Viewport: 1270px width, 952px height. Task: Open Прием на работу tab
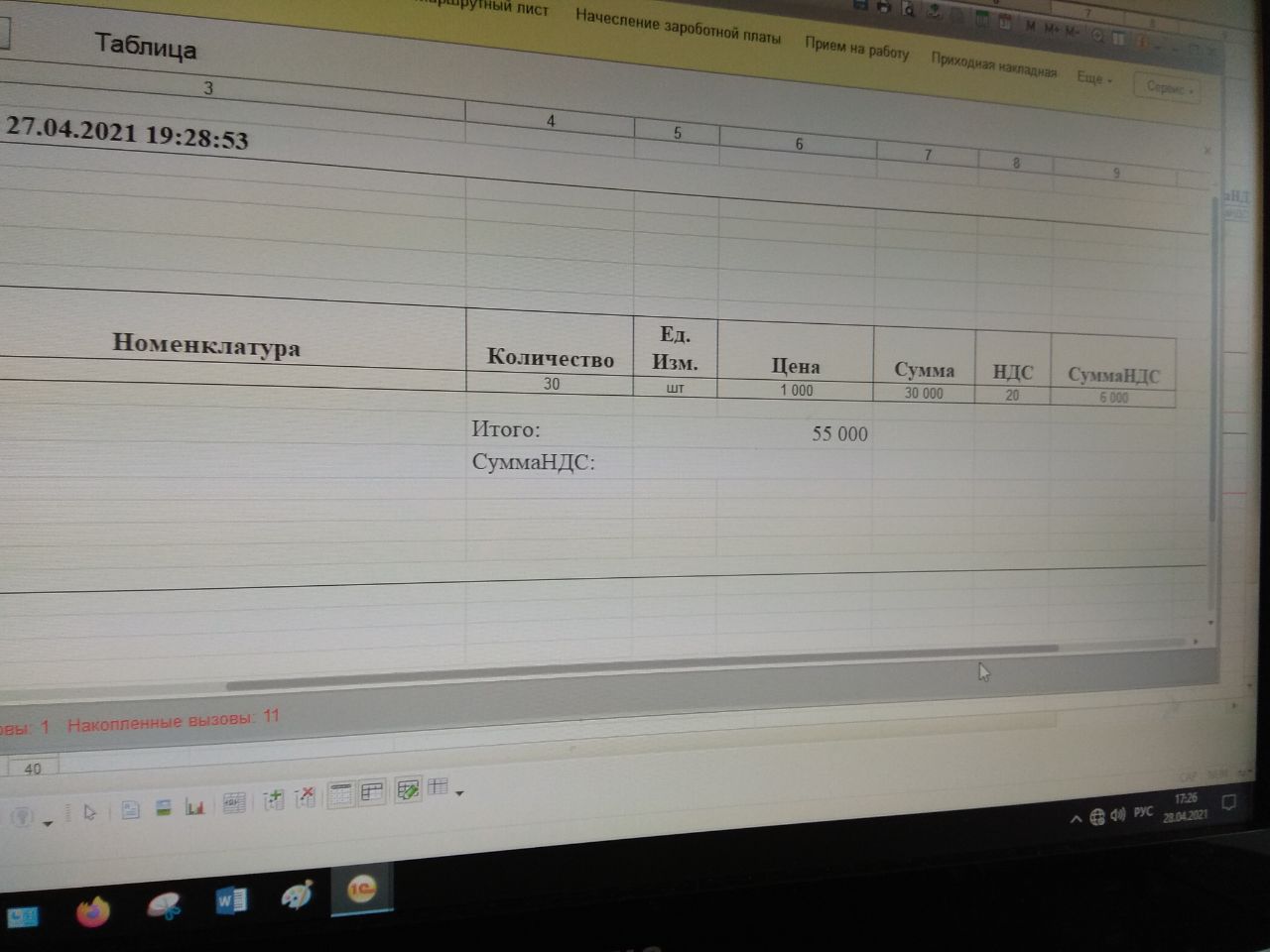857,48
